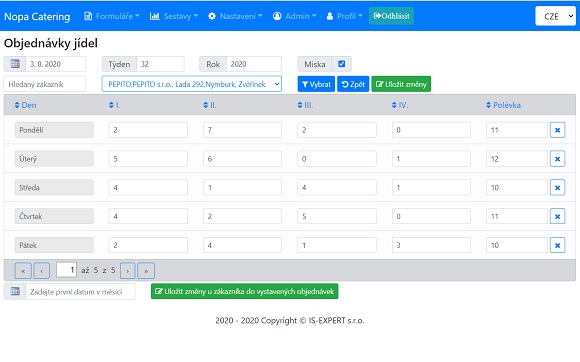Go to previous page of the table

[41, 271]
